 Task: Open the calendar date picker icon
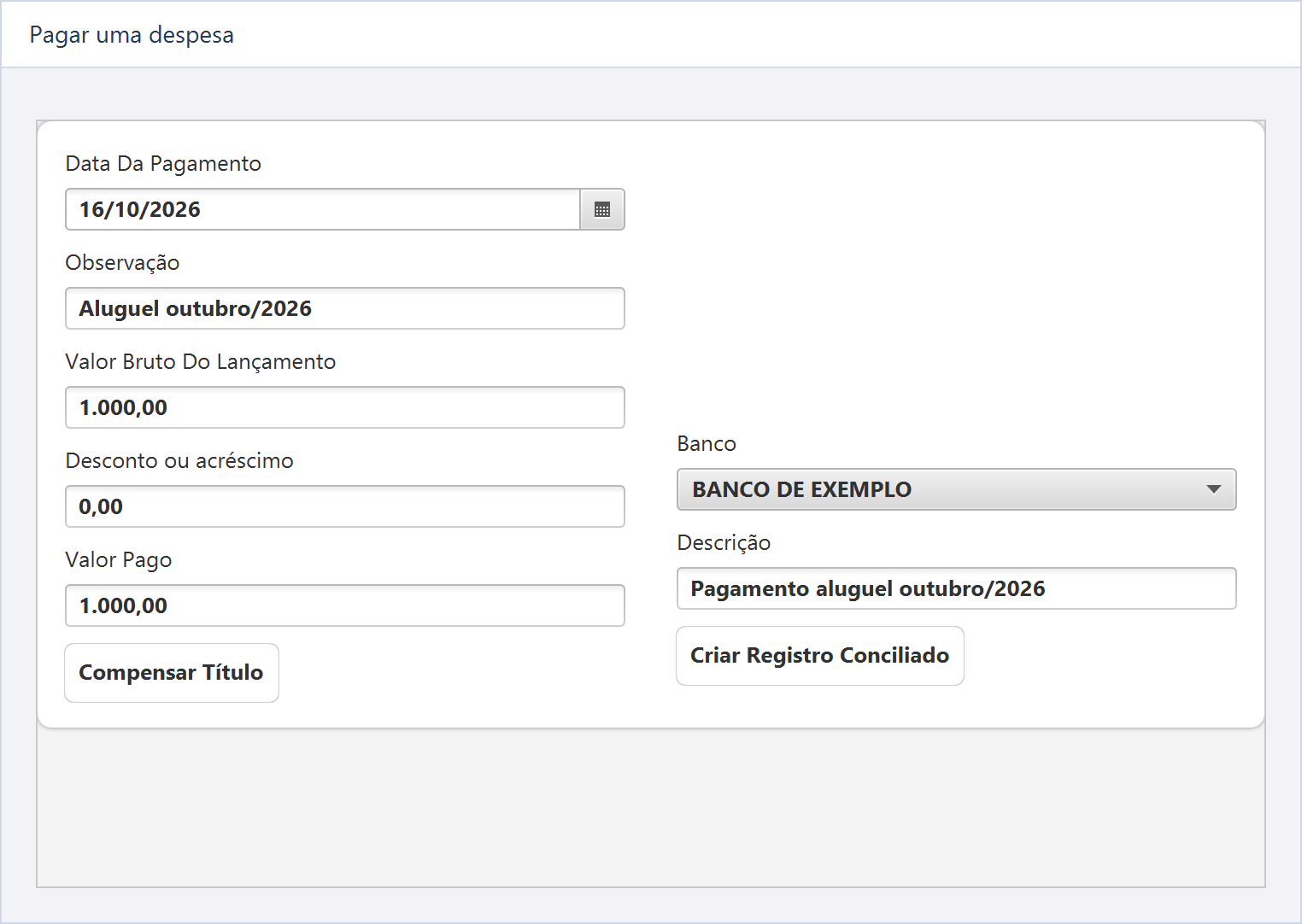602,209
